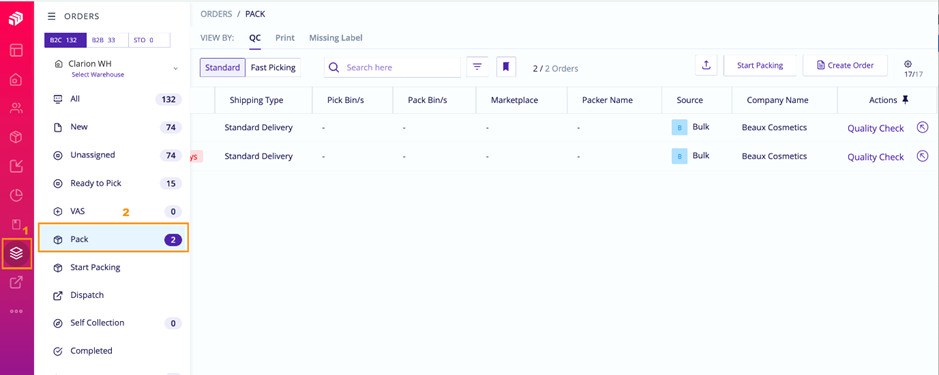Viewport: 939px width, 375px height.
Task: Open first row's arrow detail icon
Action: point(923,127)
